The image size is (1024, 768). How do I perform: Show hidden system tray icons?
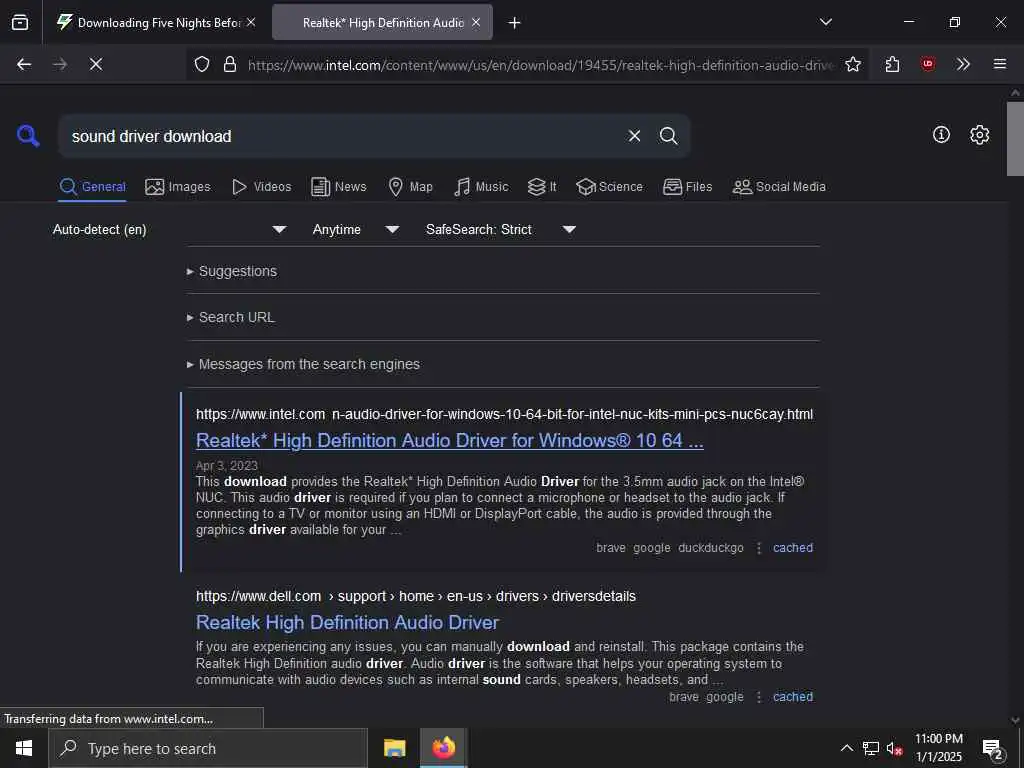pyautogui.click(x=846, y=748)
